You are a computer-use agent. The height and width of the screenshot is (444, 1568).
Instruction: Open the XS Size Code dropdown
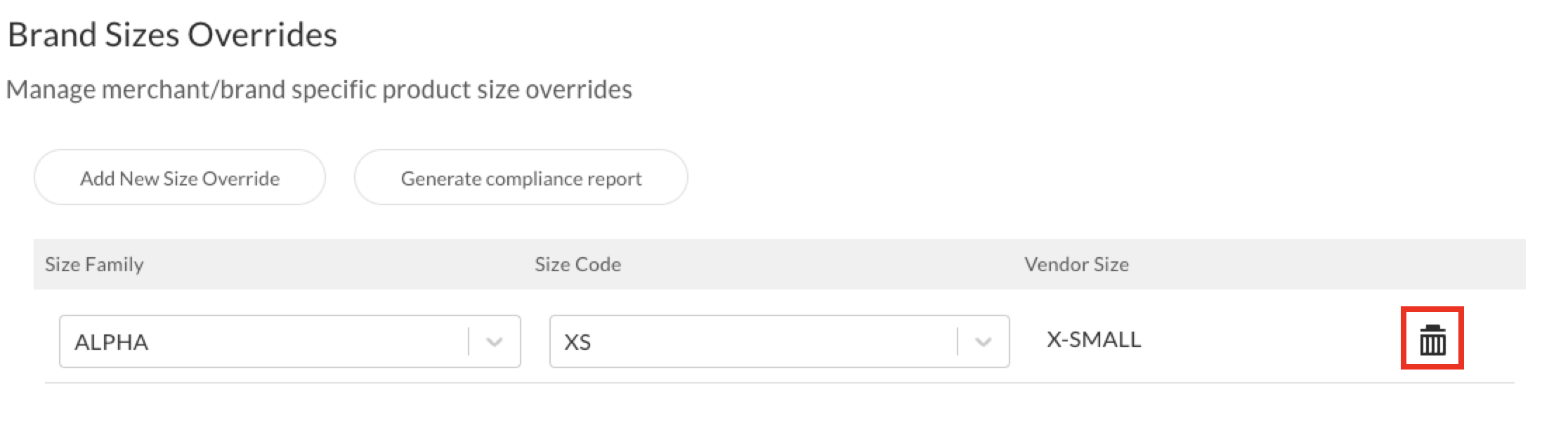coord(780,341)
